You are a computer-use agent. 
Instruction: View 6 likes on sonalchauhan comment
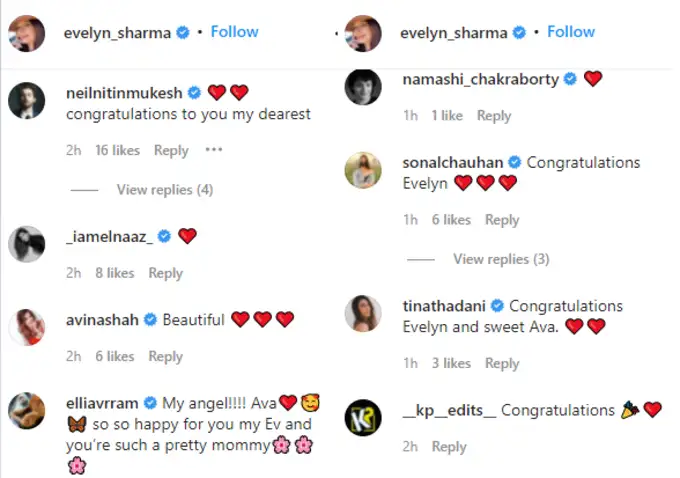451,220
